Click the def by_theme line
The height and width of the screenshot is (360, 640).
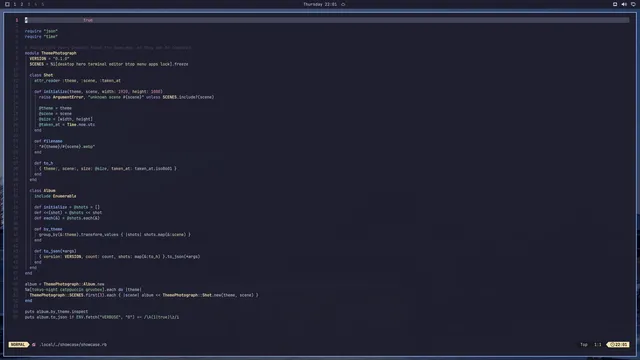(48, 229)
